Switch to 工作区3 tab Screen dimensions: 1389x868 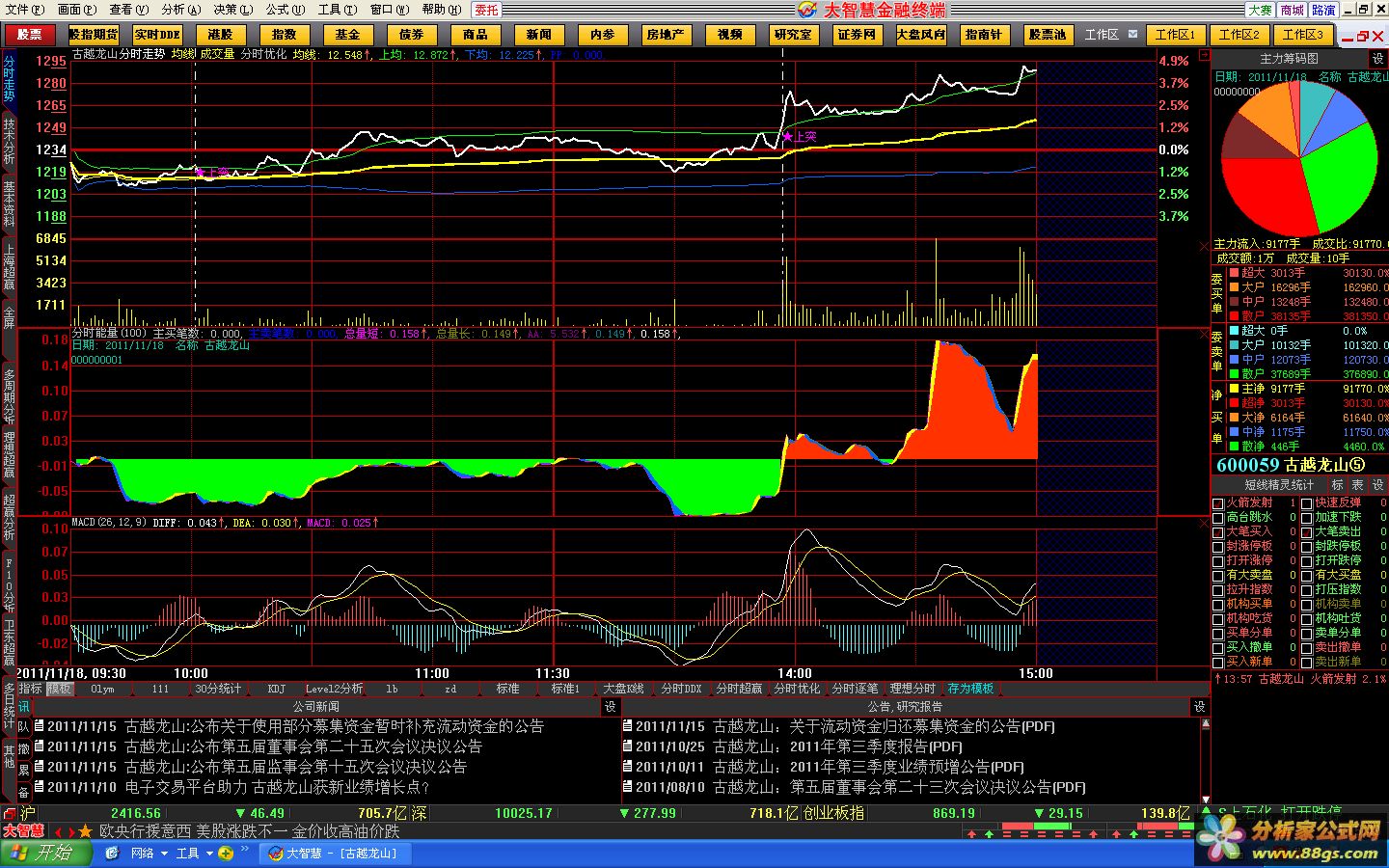(x=1303, y=35)
